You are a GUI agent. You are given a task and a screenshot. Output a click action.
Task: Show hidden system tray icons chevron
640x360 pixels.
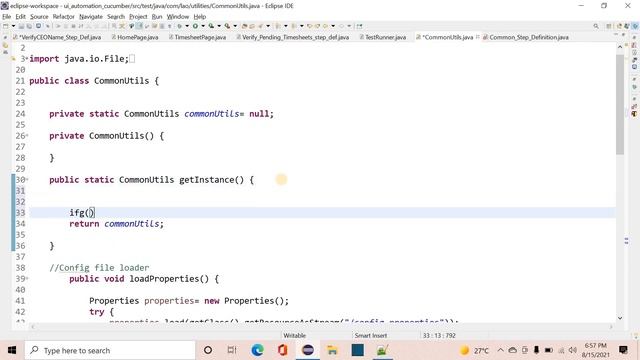pyautogui.click(x=500, y=350)
